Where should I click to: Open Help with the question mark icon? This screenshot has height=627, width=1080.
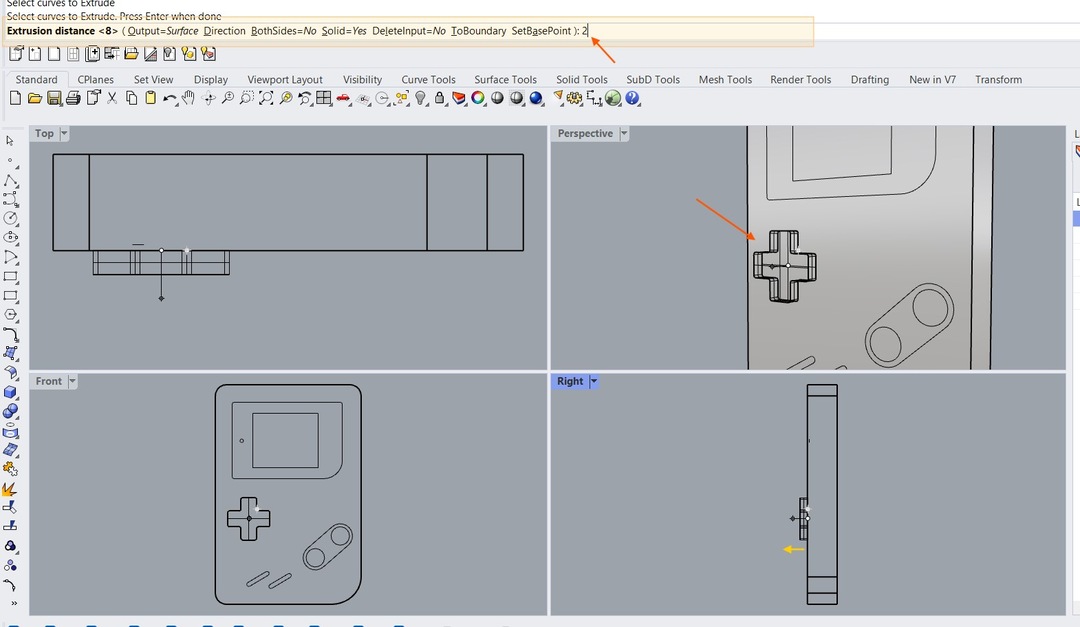(x=632, y=99)
